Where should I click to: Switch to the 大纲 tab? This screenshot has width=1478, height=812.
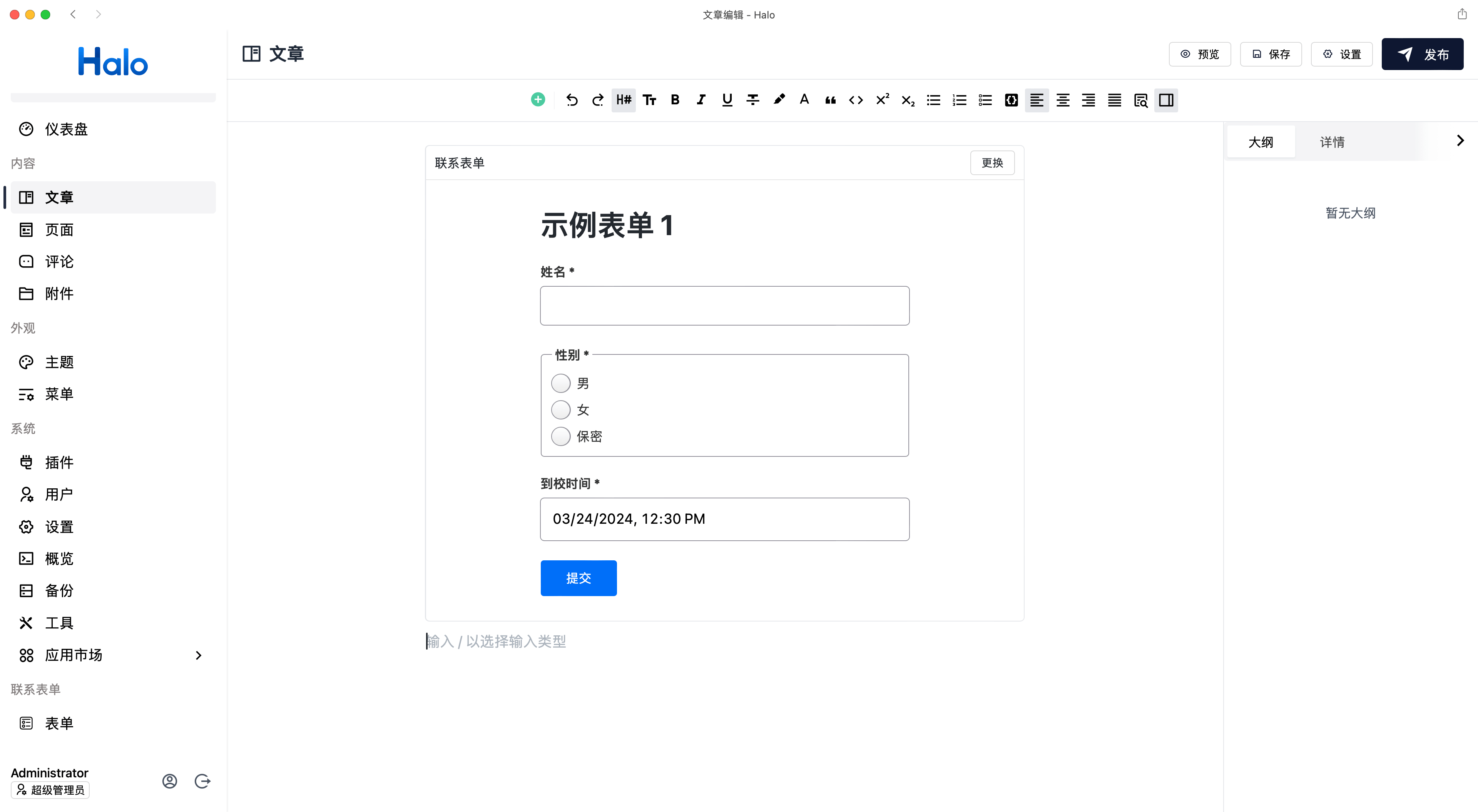[1261, 142]
